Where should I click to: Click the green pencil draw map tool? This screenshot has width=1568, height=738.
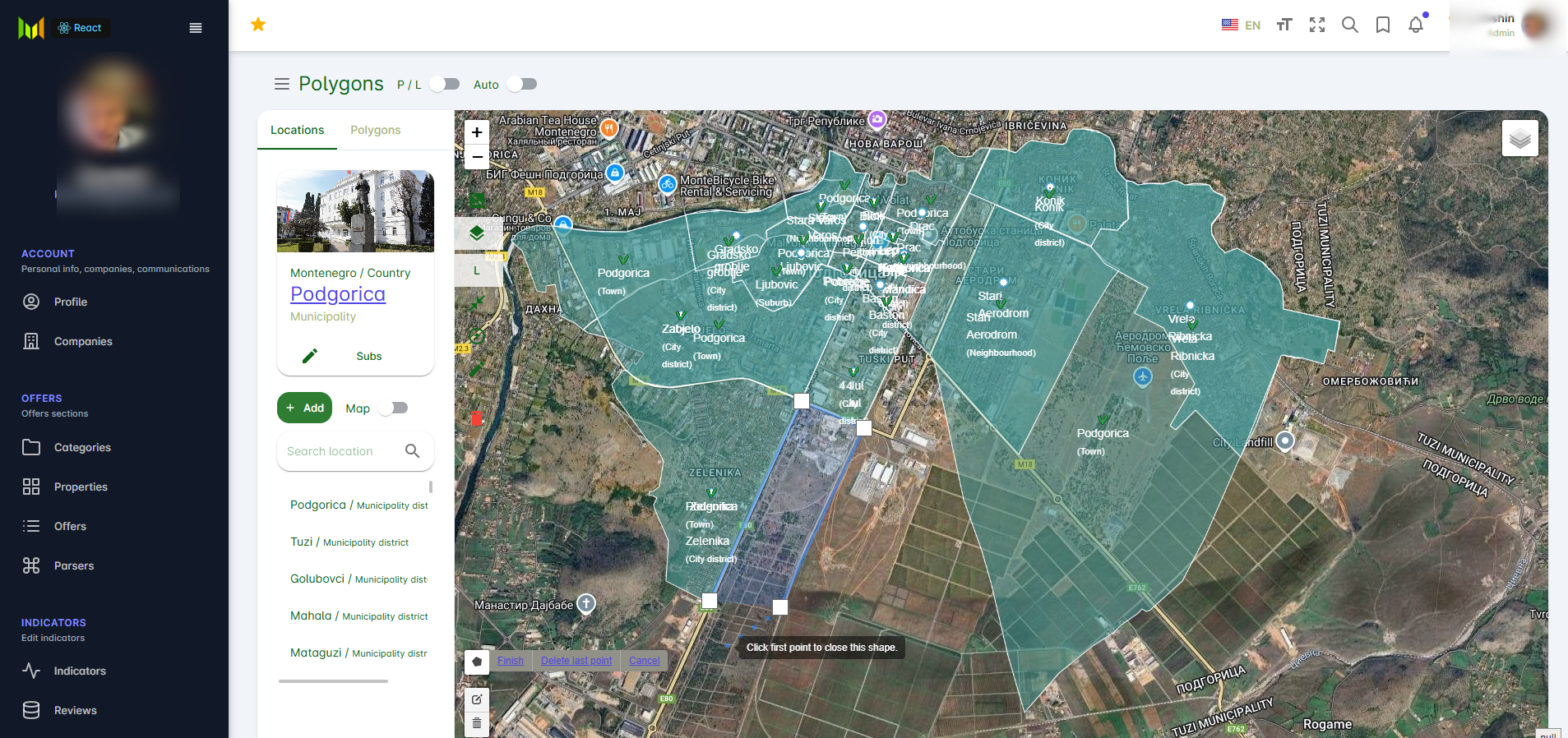coord(477,369)
